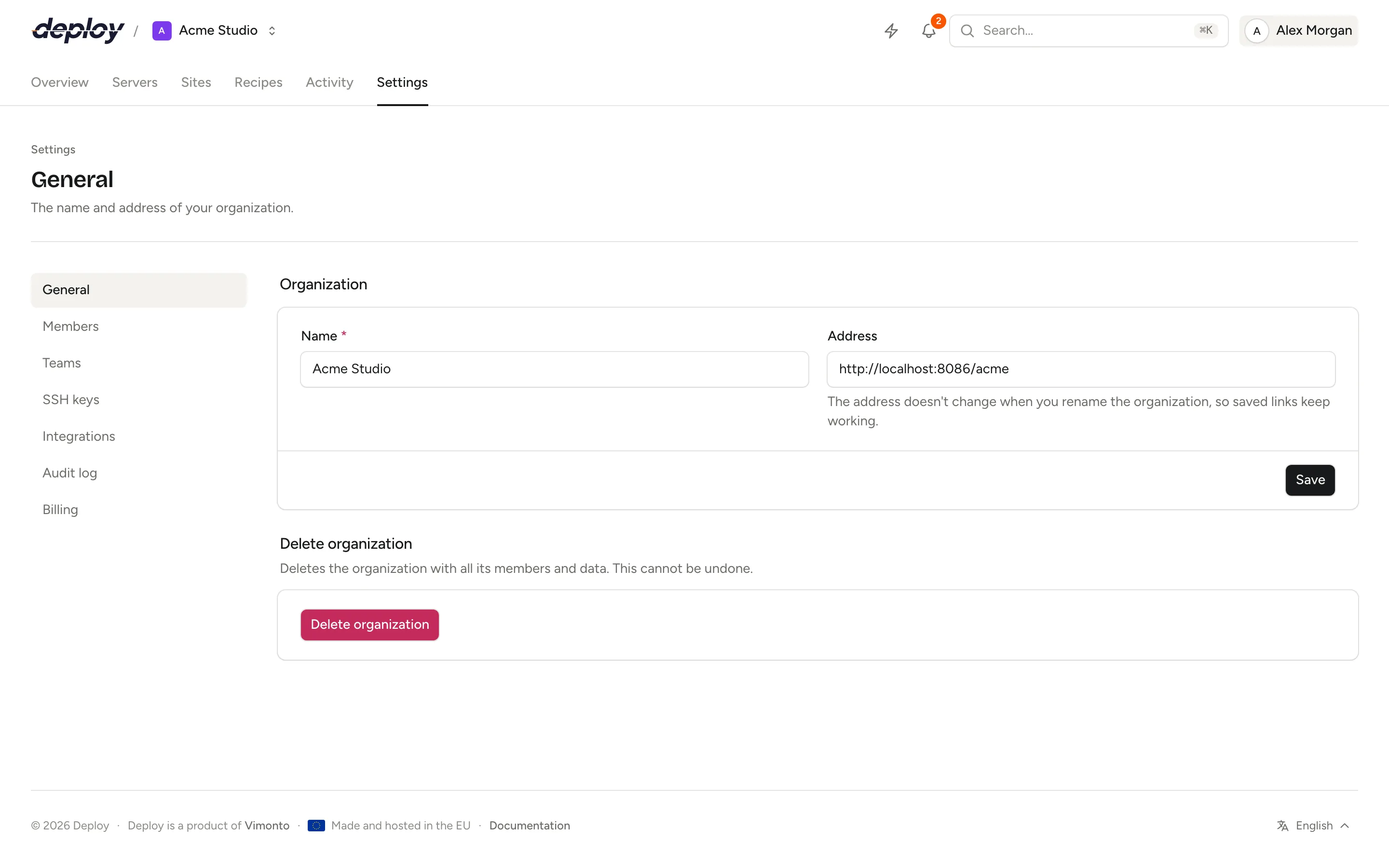
Task: Open the Alex Morgan user menu
Action: coord(1298,30)
